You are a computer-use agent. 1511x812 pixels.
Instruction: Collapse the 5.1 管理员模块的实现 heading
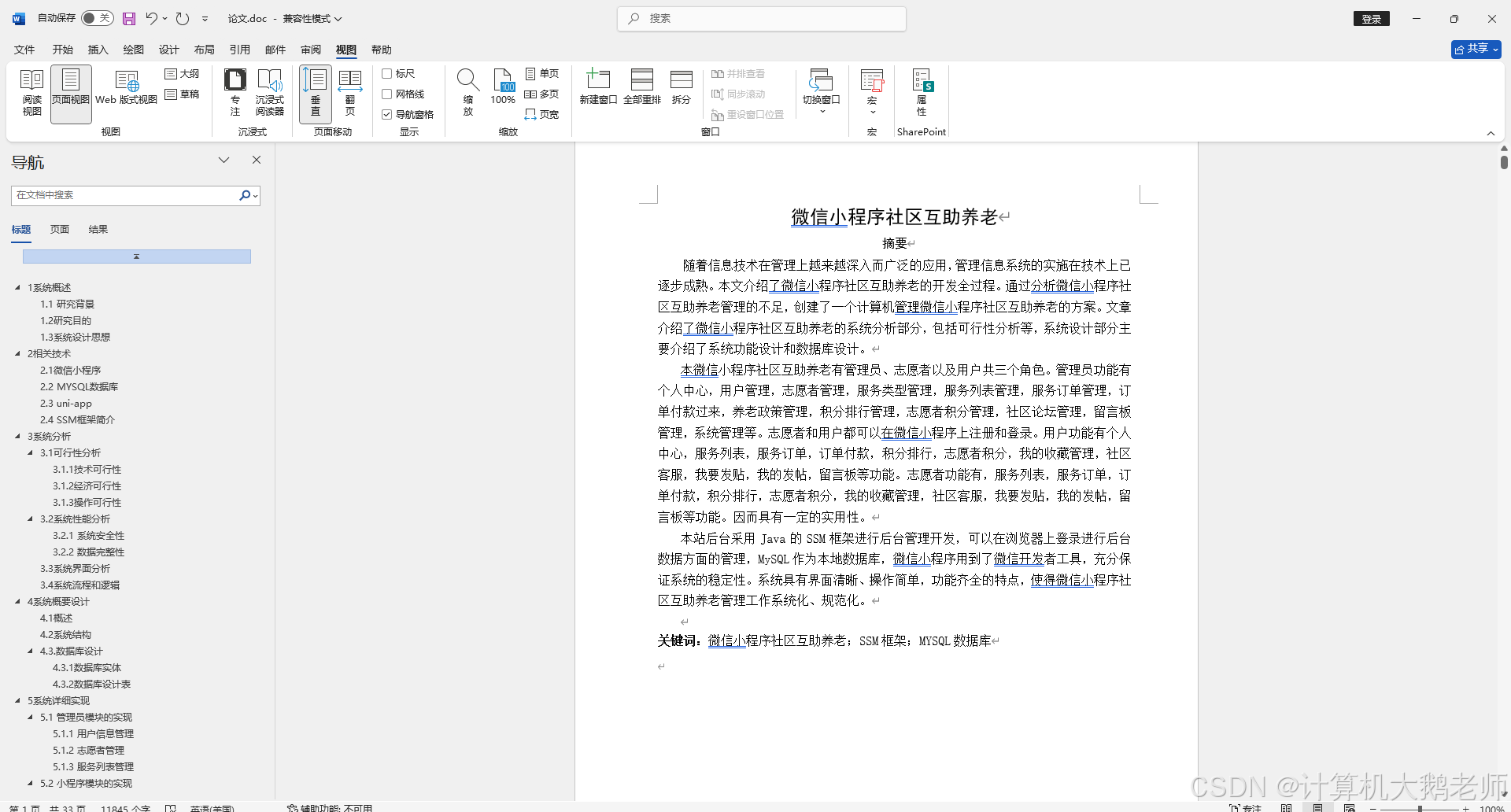pyautogui.click(x=30, y=718)
